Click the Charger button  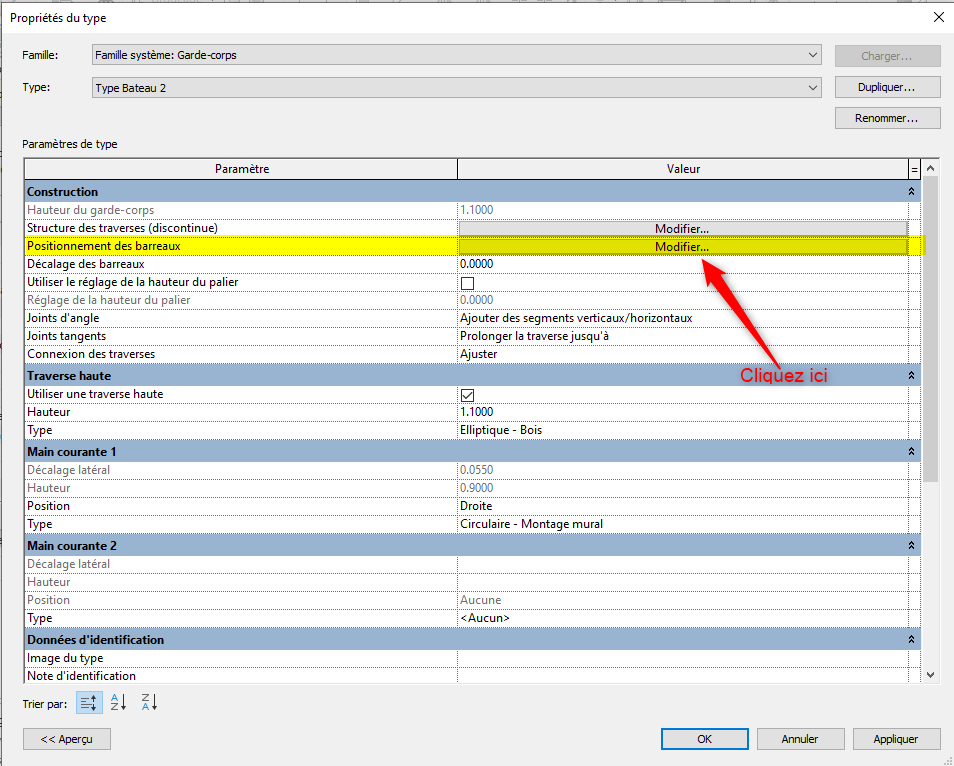pyautogui.click(x=888, y=56)
